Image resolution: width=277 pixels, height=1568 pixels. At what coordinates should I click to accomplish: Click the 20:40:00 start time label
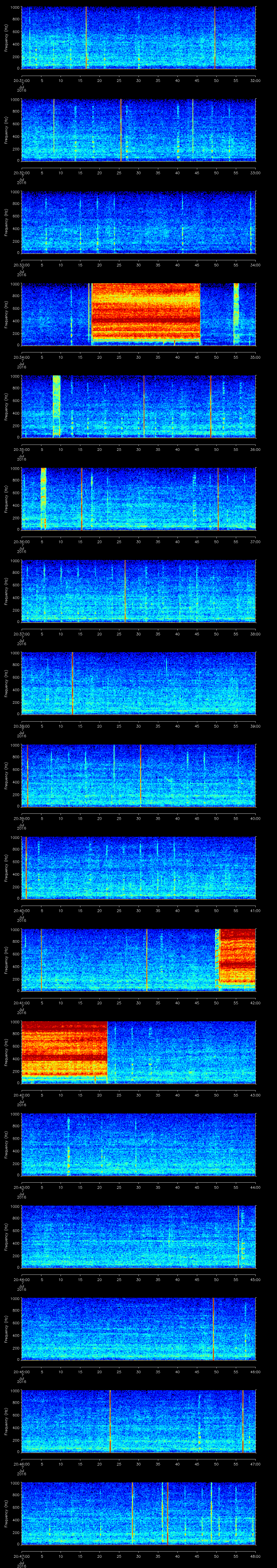click(x=21, y=910)
